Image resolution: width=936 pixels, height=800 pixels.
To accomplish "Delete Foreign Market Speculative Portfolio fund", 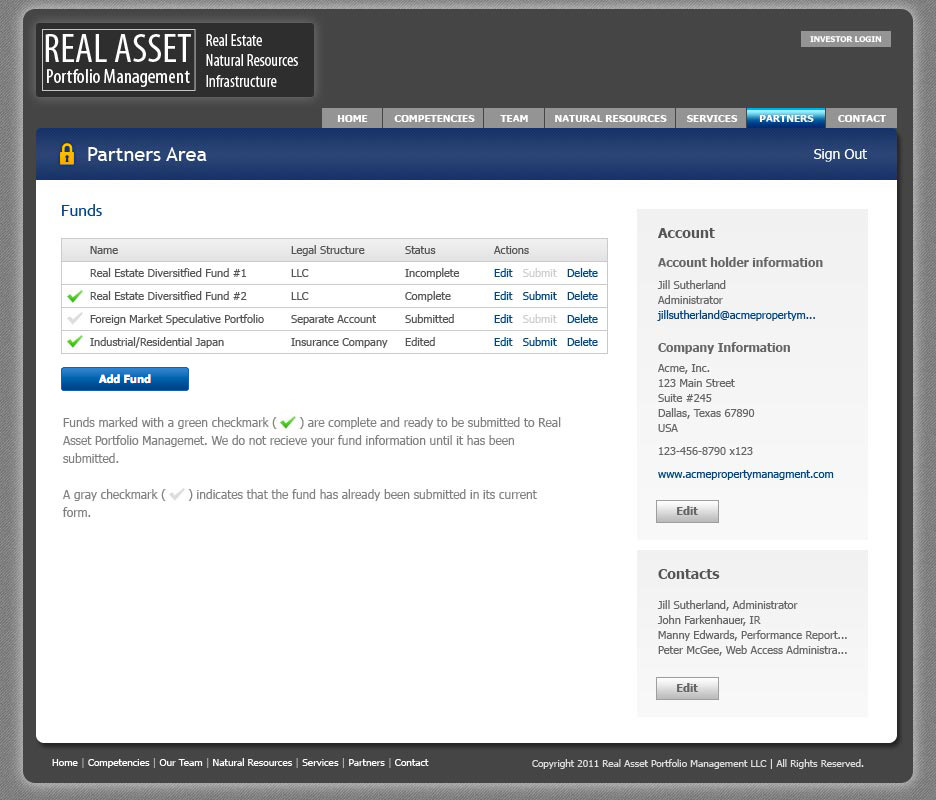I will (582, 319).
